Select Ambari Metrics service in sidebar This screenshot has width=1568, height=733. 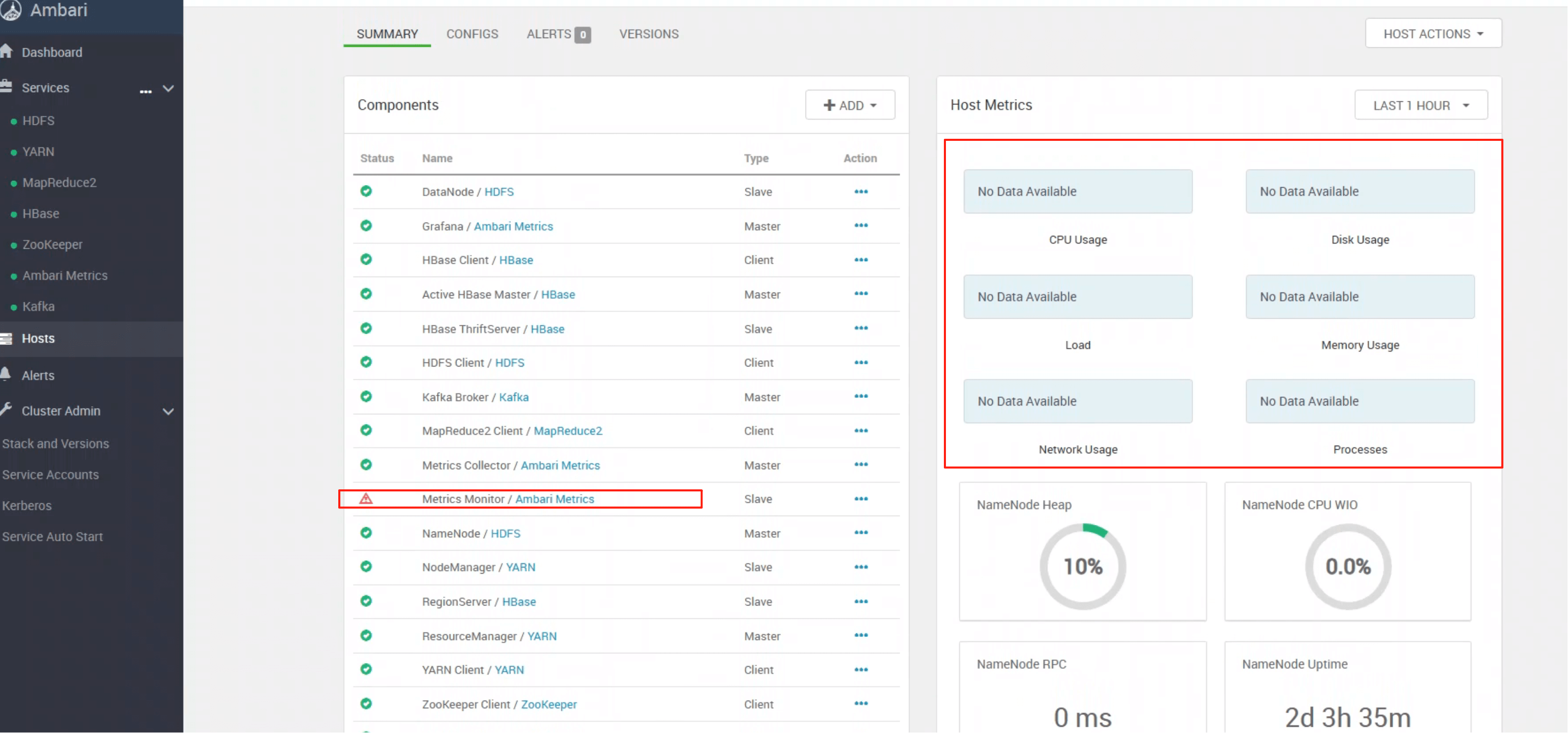click(65, 276)
